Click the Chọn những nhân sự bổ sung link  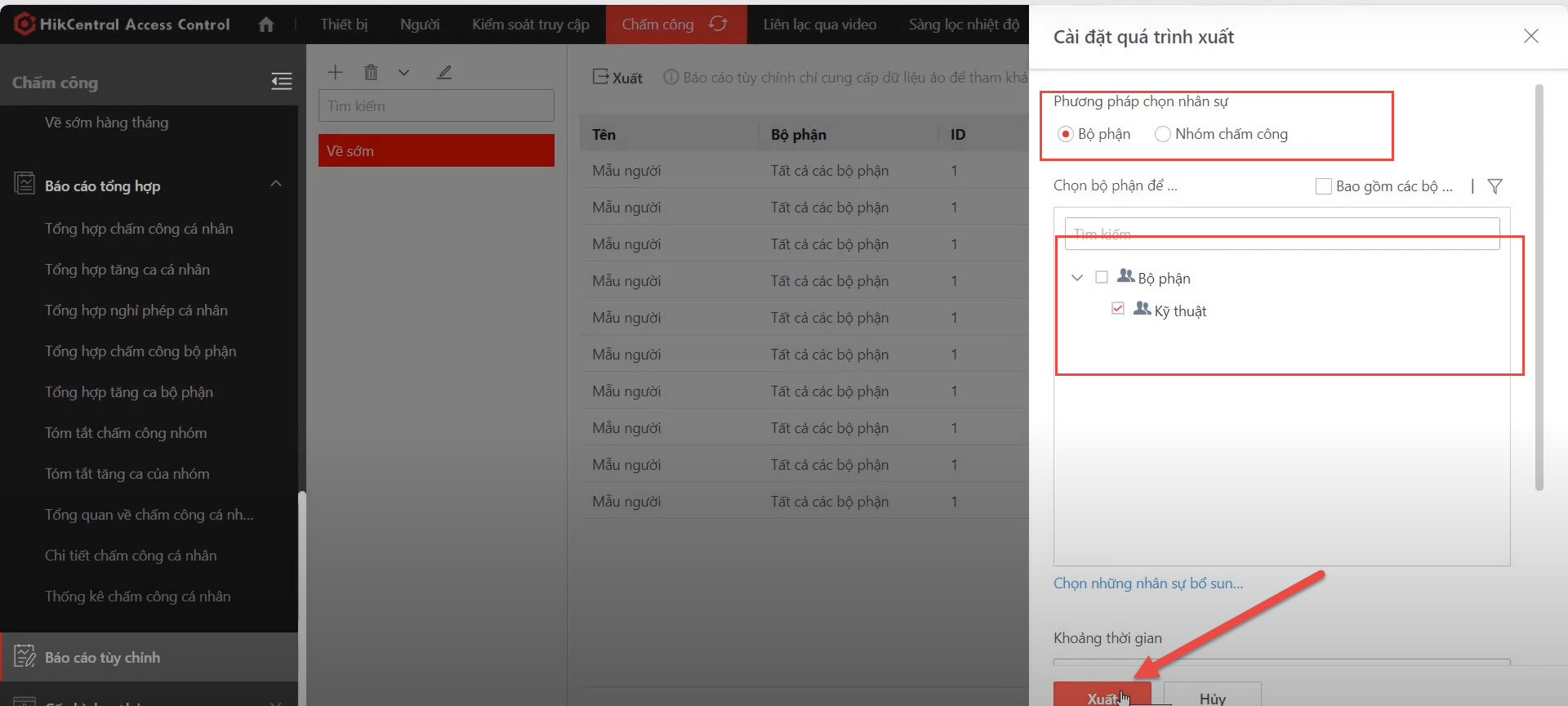pyautogui.click(x=1147, y=583)
